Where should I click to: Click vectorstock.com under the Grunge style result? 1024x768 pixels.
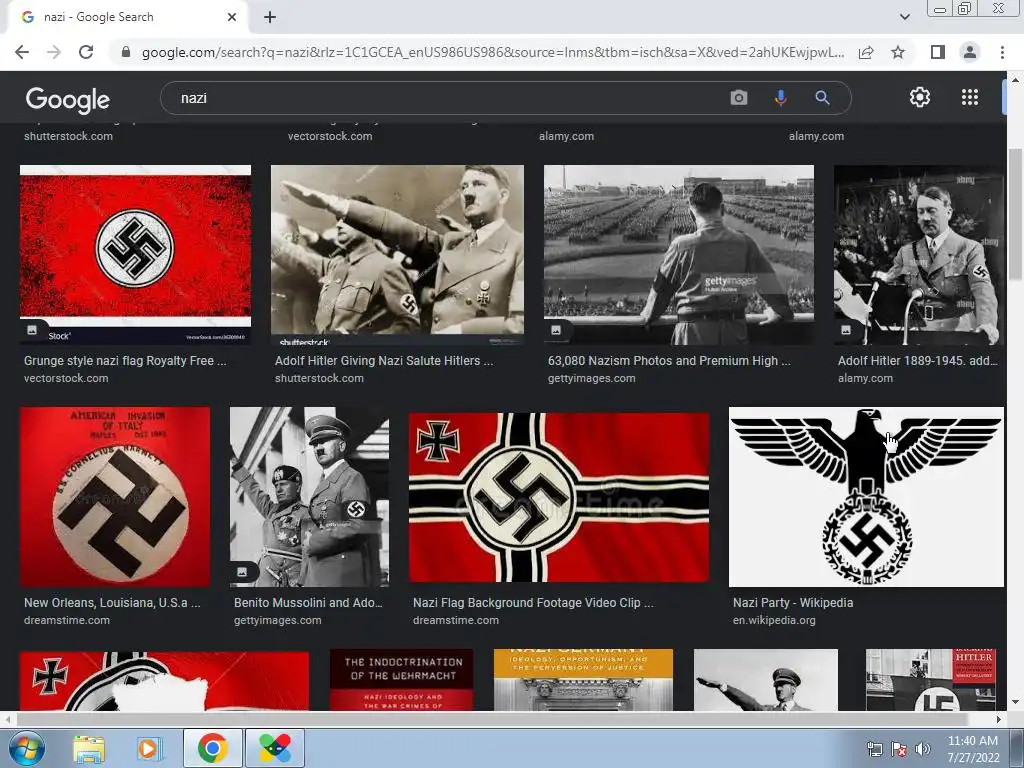click(x=66, y=378)
